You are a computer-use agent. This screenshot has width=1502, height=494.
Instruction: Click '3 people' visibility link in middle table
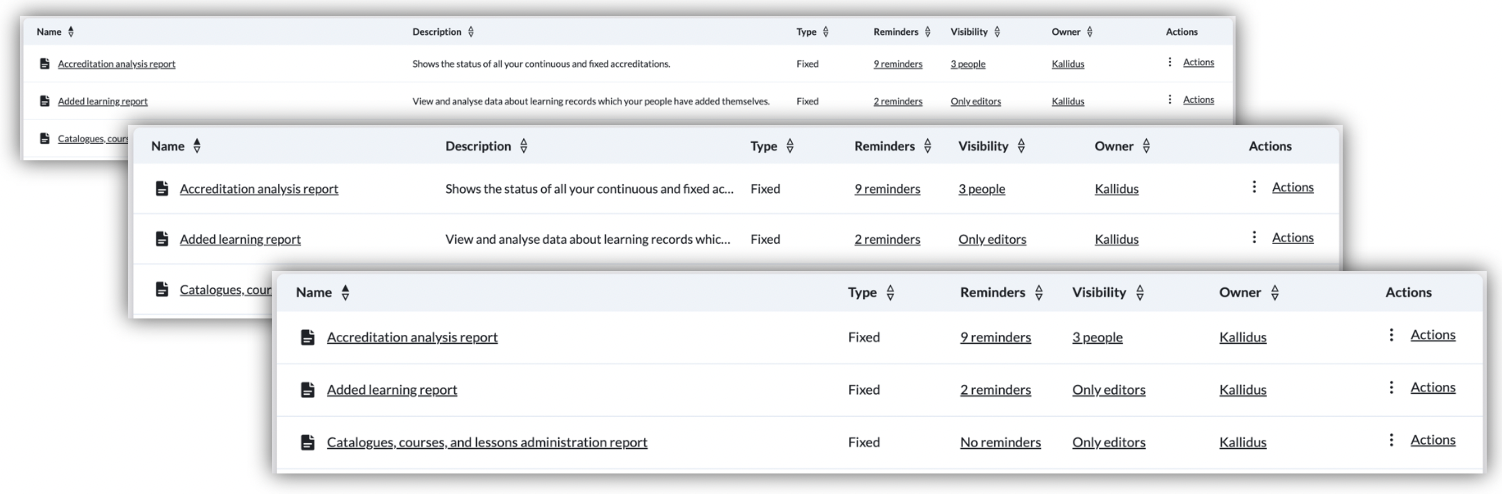point(981,190)
